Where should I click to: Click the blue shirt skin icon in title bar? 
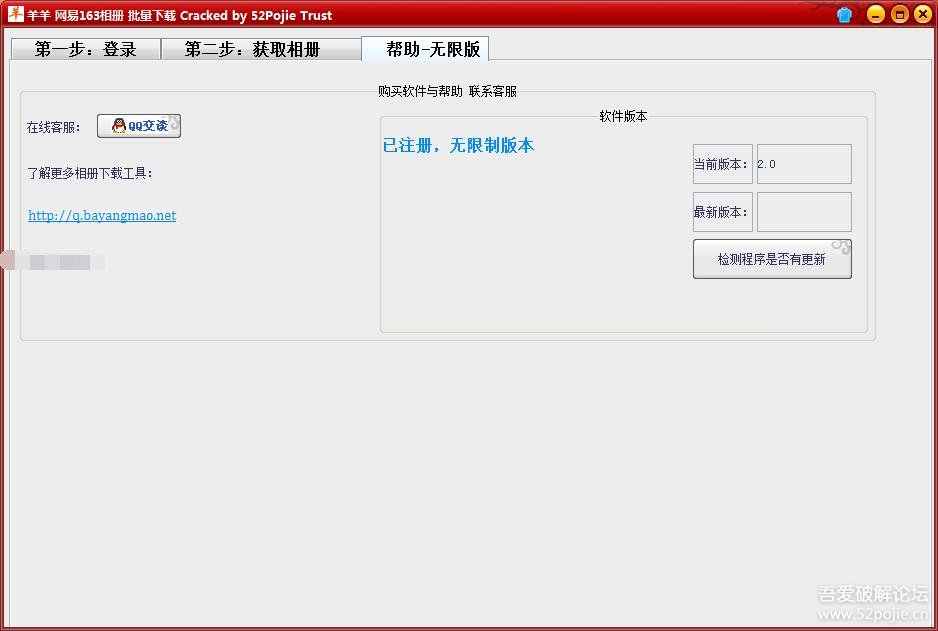point(844,14)
